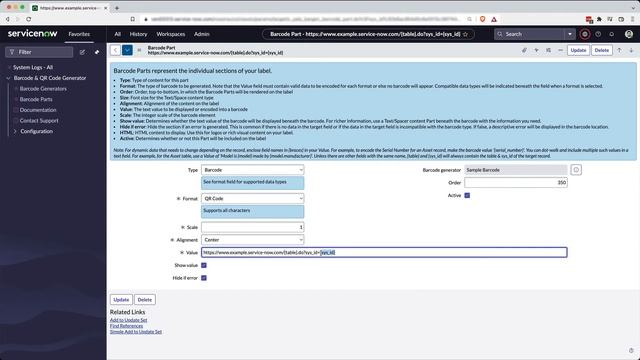Click in the Scale input field
Viewport: 640px width, 360px height.
[253, 227]
